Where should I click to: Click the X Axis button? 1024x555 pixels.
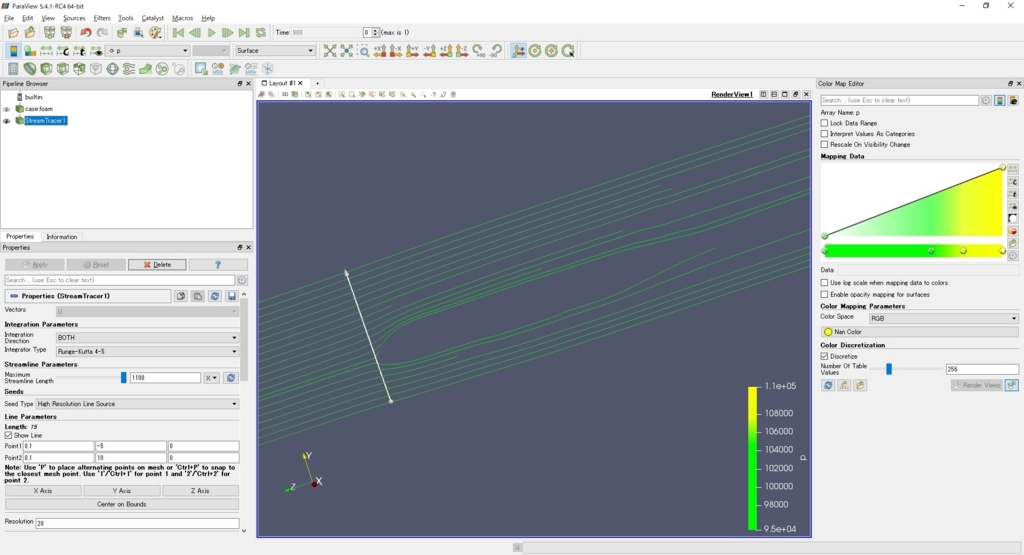(43, 491)
